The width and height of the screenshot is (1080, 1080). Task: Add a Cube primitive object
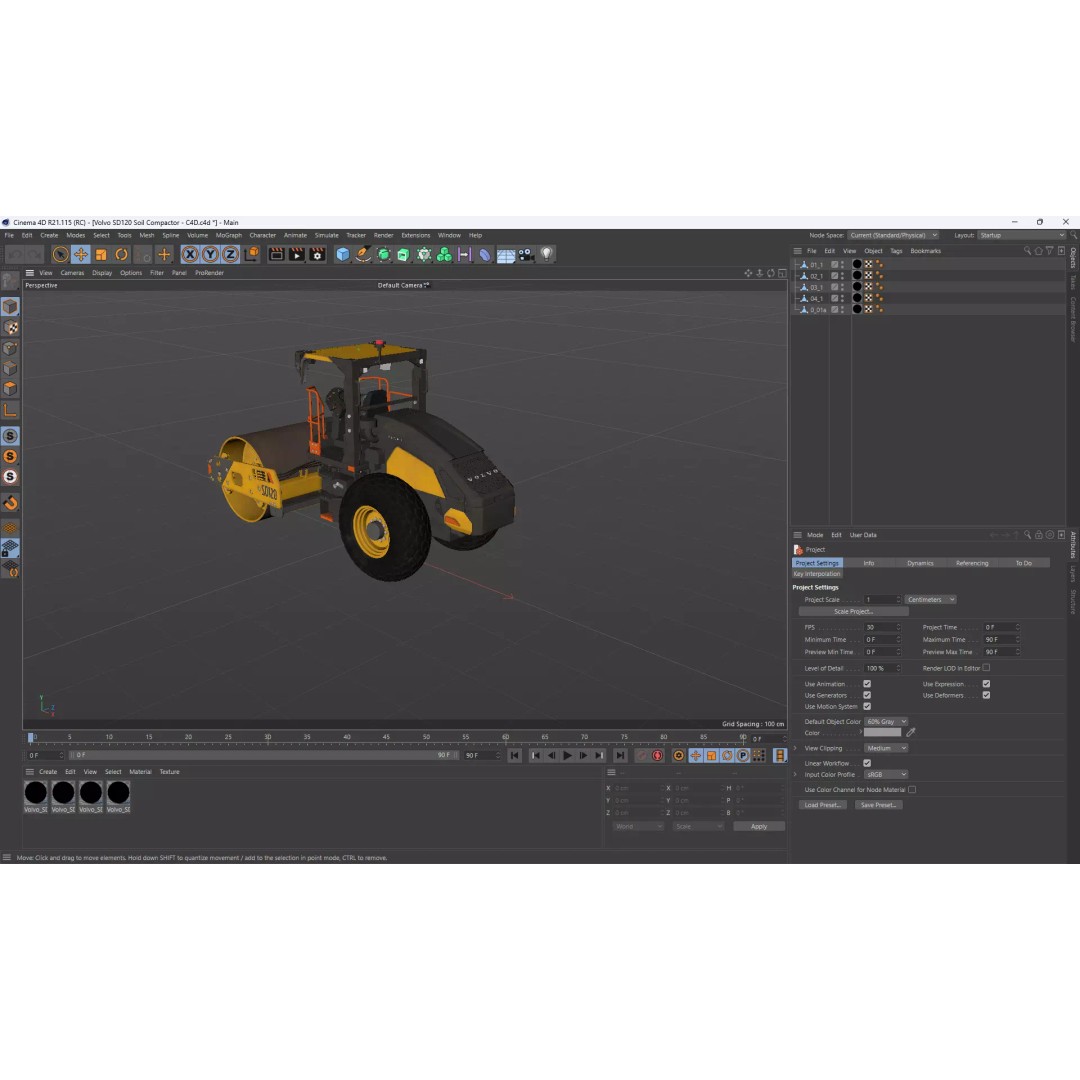click(x=342, y=255)
